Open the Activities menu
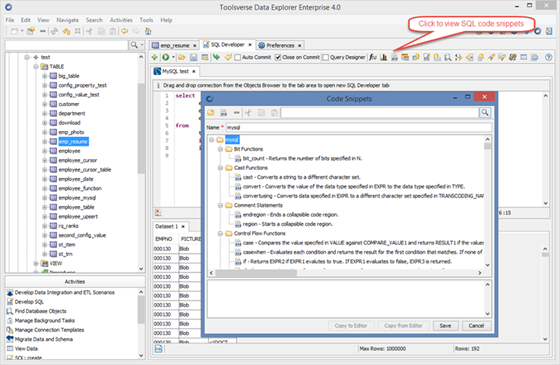The height and width of the screenshot is (365, 560). tap(121, 20)
